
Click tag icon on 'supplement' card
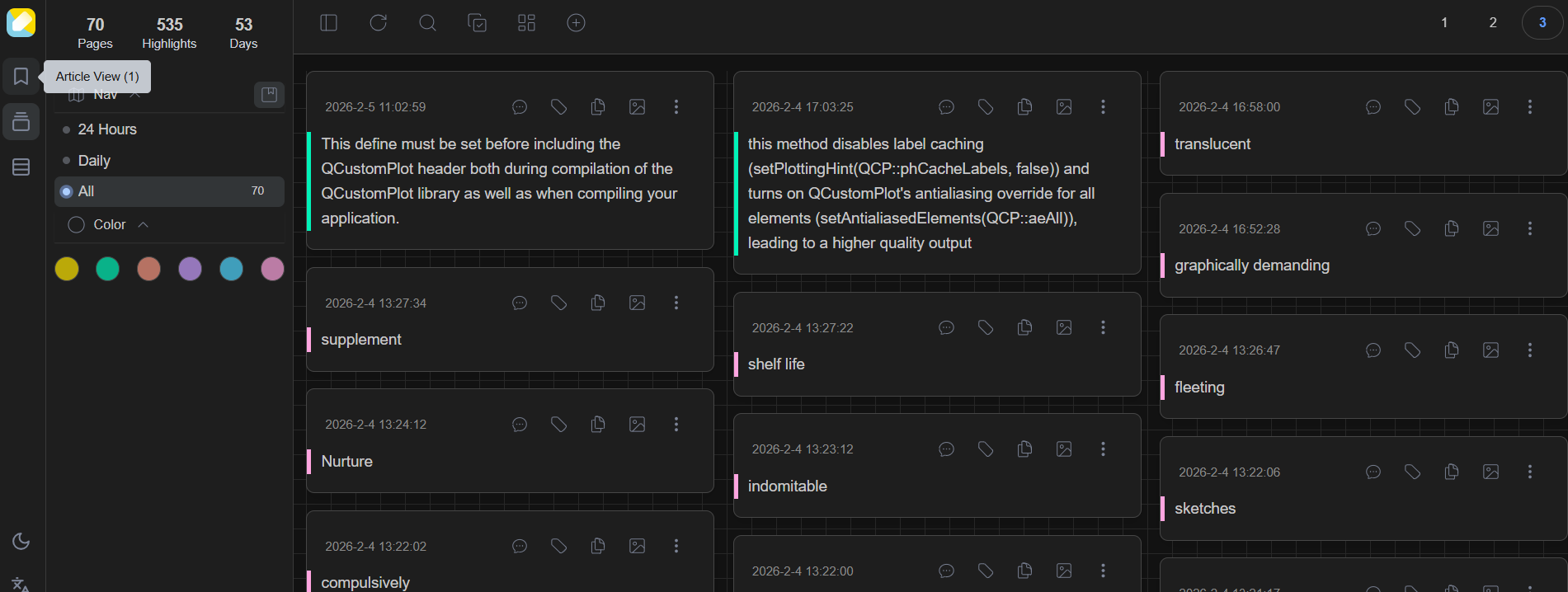558,303
